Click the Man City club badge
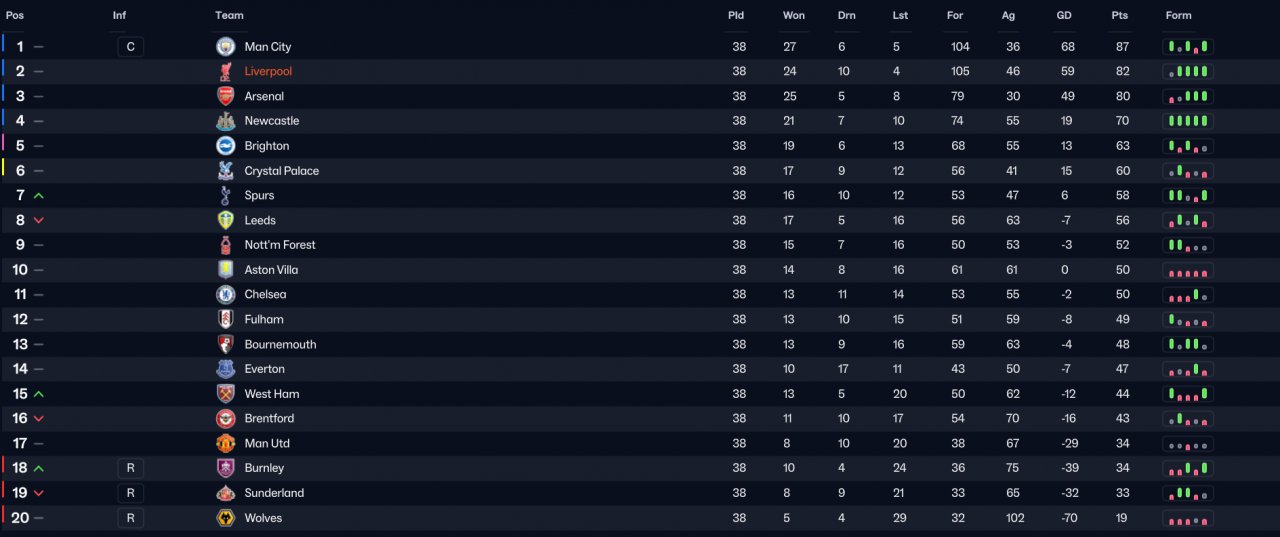 click(225, 47)
